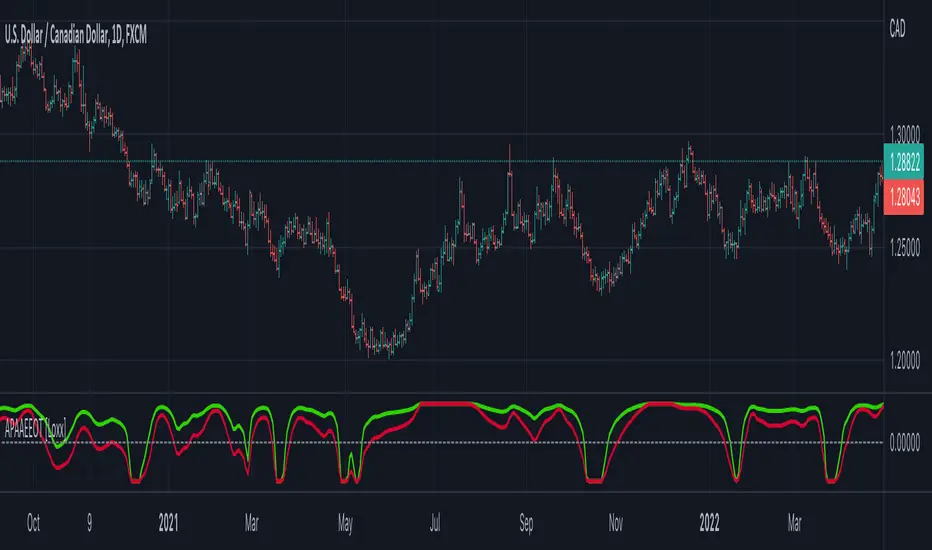This screenshot has width=932, height=550.
Task: Click the green 1.28822 price tag
Action: (x=903, y=162)
